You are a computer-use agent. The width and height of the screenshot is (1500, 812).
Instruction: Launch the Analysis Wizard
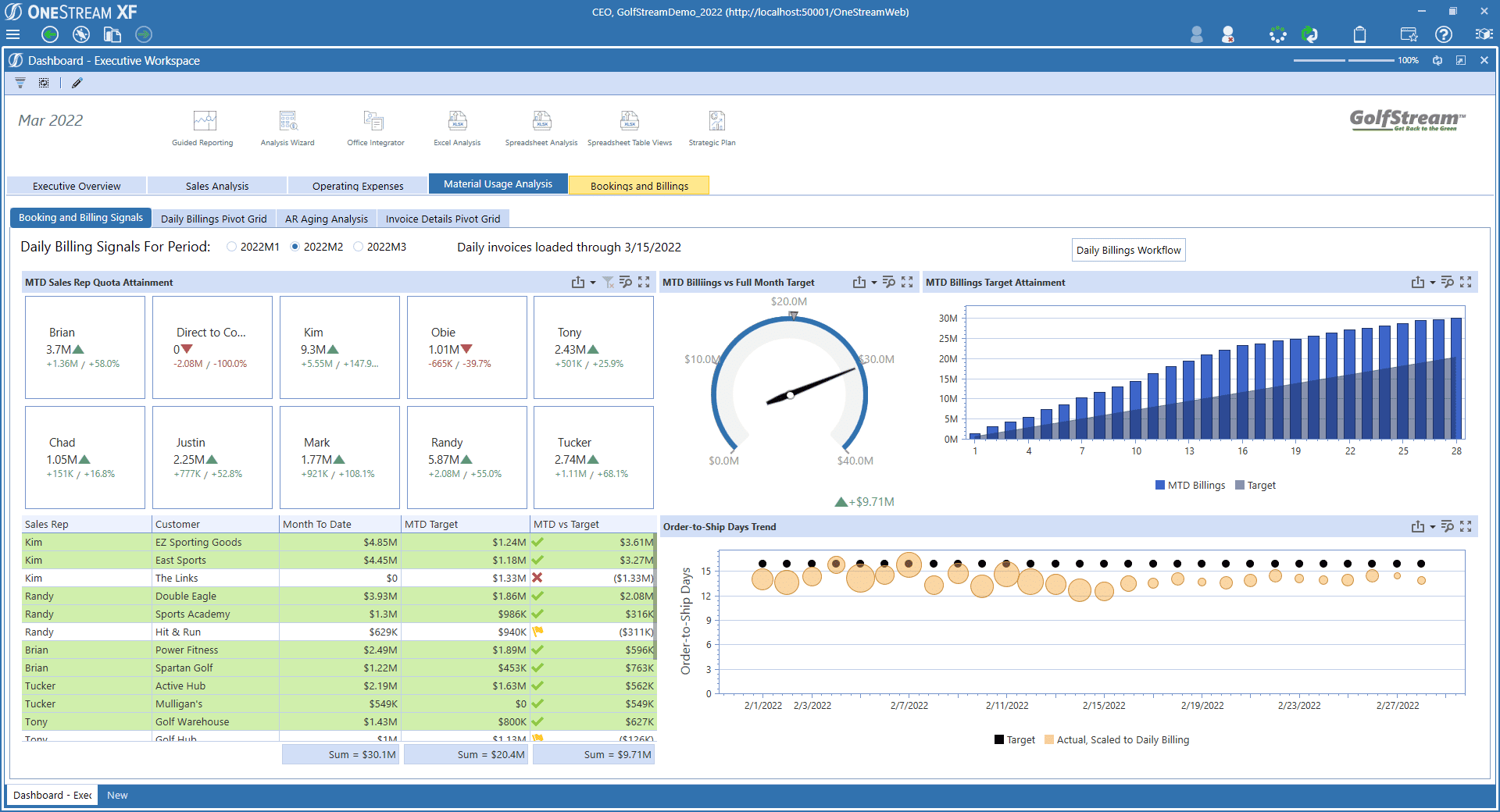[287, 127]
